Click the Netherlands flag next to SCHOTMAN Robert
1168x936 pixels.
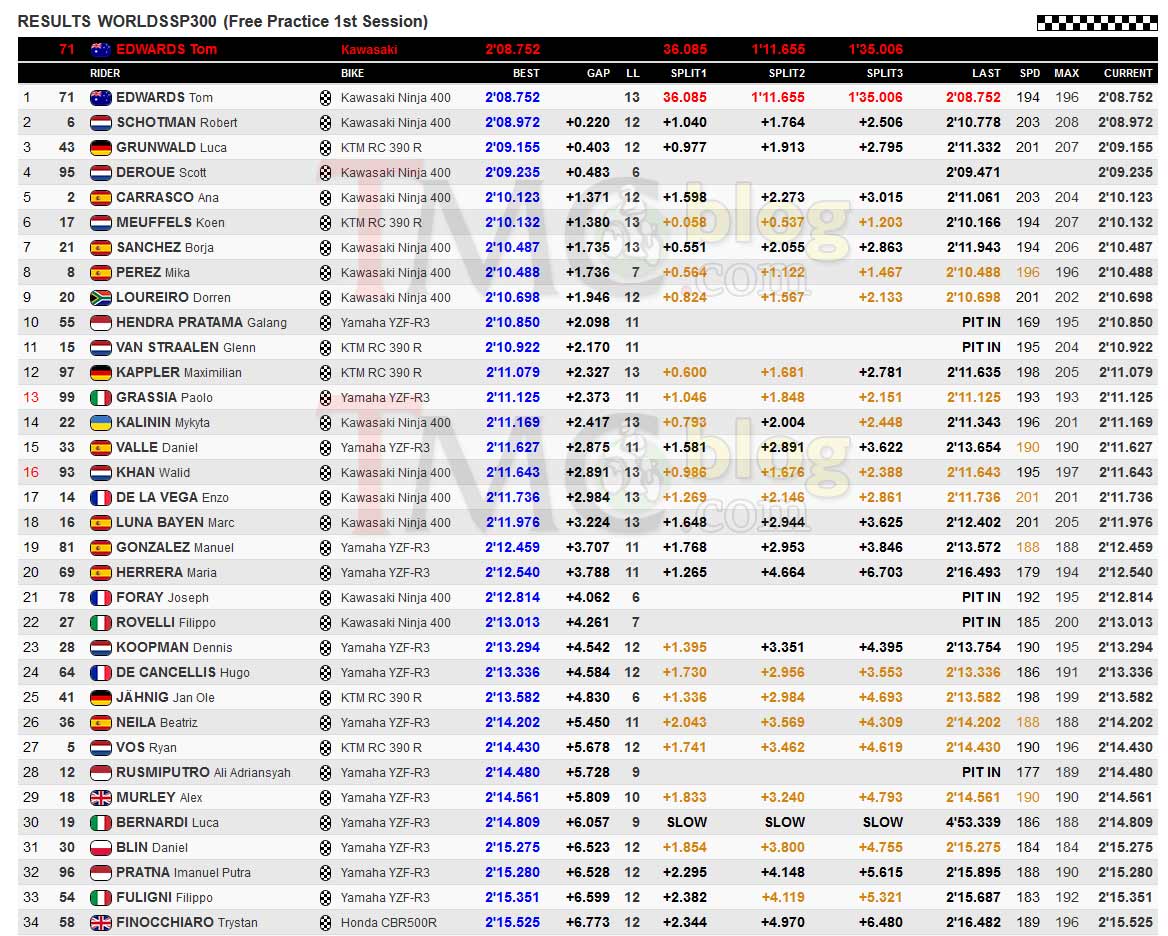(101, 123)
